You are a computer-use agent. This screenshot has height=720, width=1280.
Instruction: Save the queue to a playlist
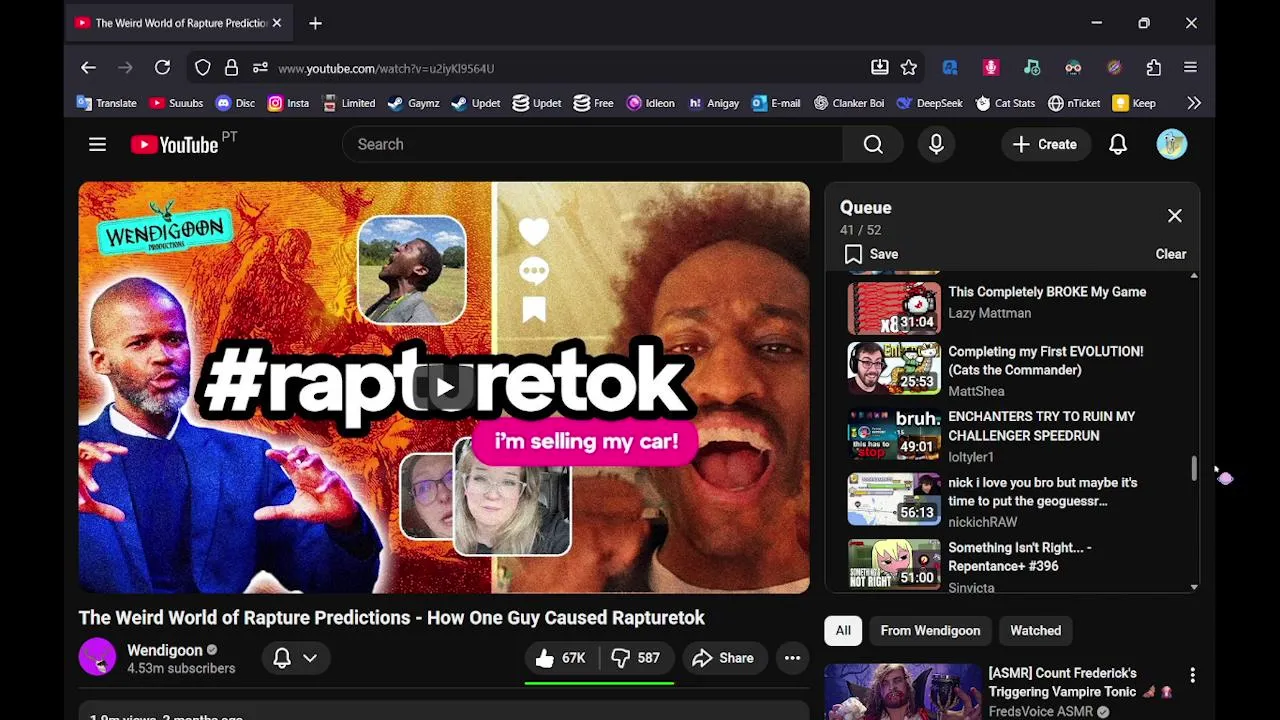871,254
